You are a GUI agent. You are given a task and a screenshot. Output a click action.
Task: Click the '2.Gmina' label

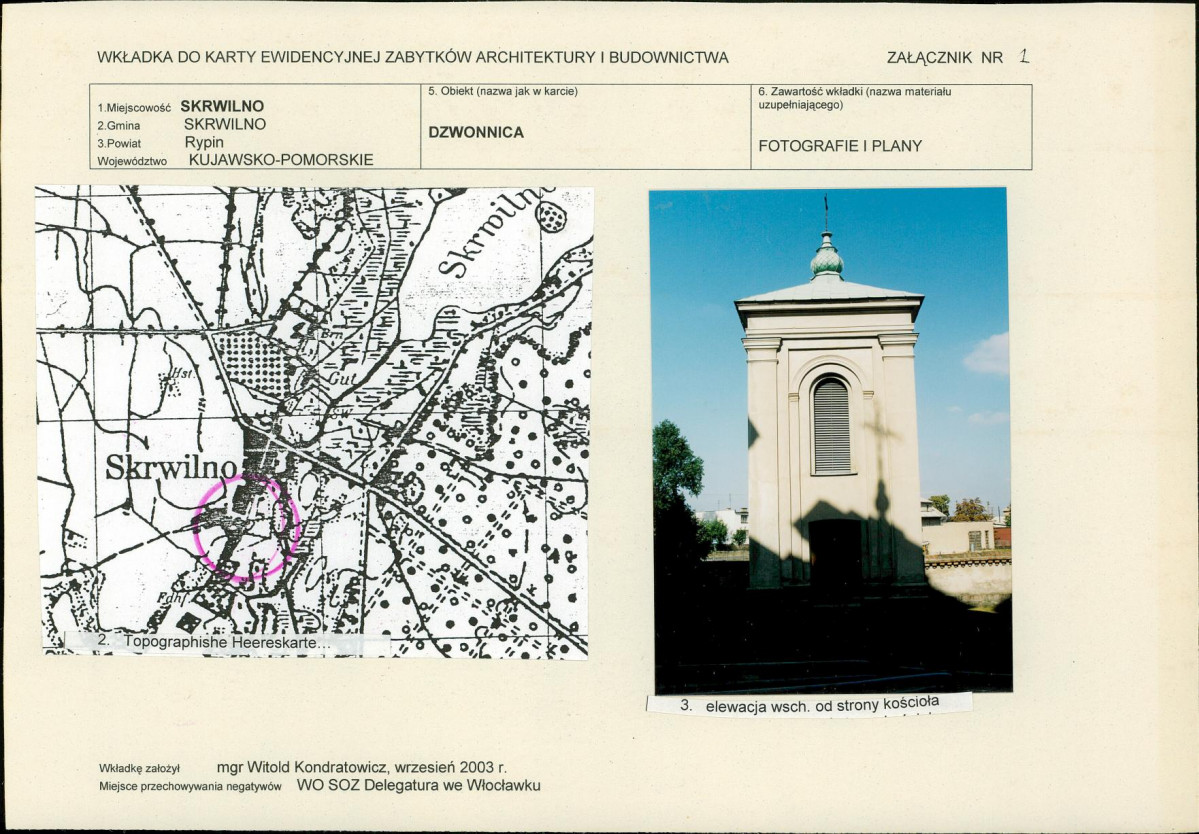(x=119, y=125)
